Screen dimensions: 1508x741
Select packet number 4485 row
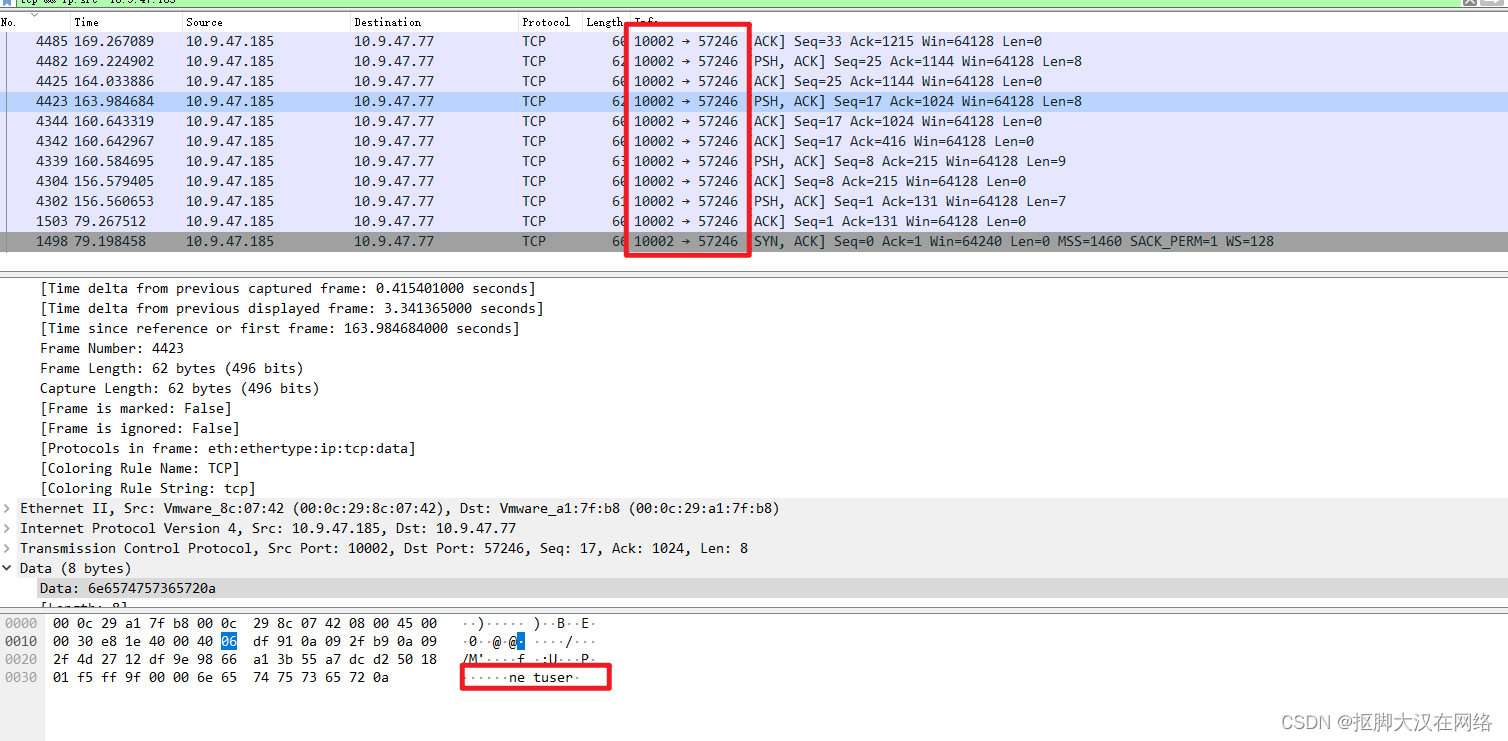click(x=754, y=41)
